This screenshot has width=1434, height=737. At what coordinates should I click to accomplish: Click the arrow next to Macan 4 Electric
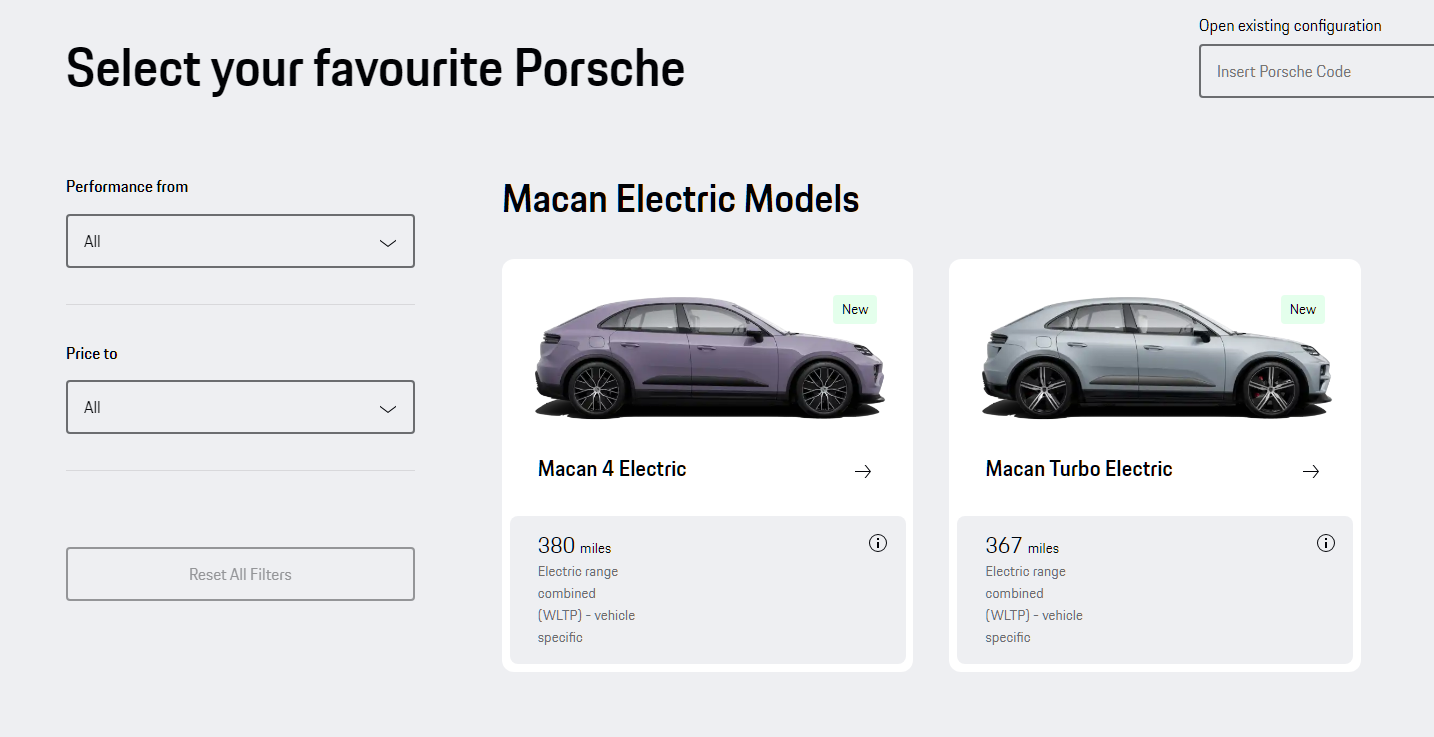point(862,470)
